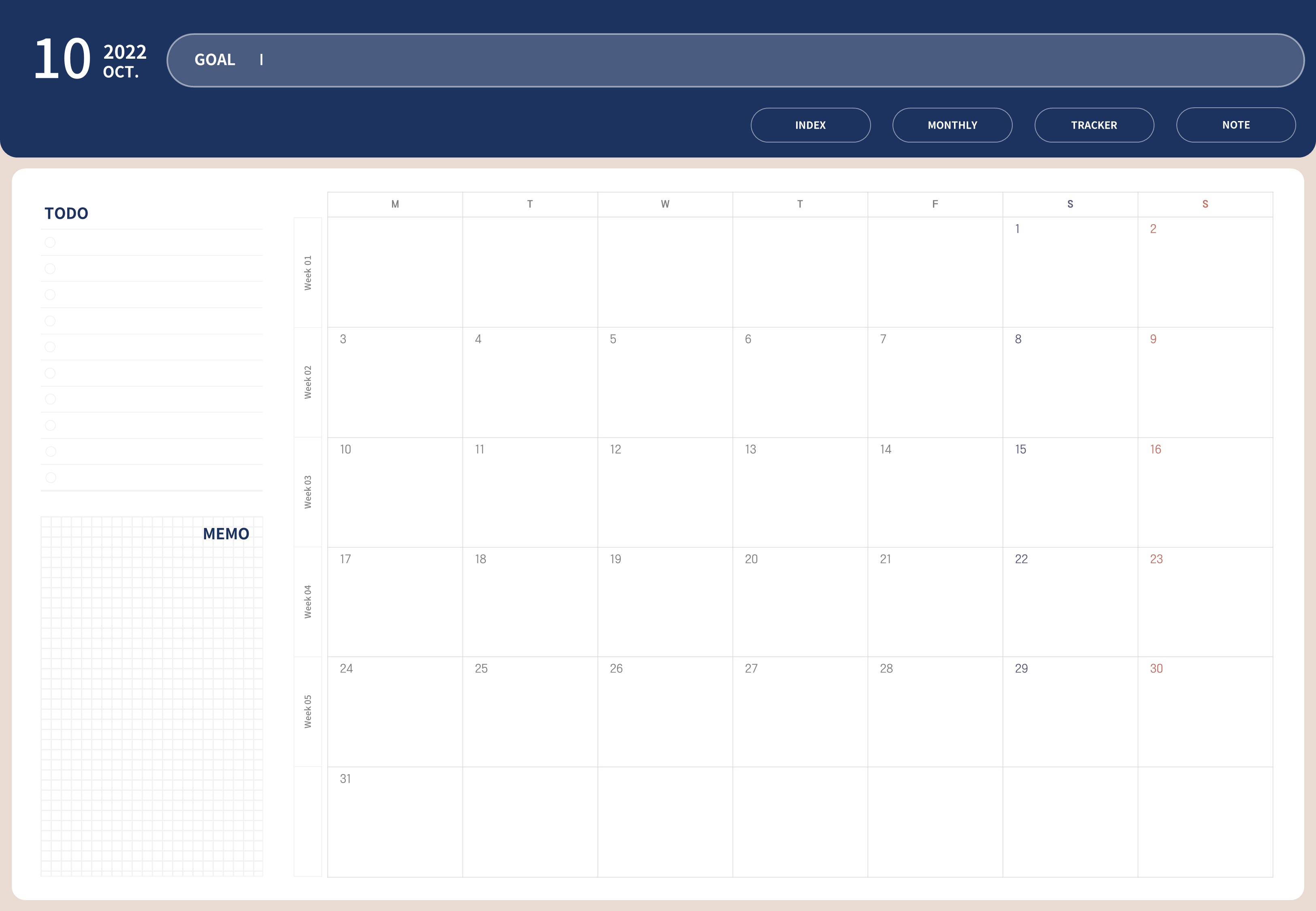Click the MEMO heading
Viewport: 1316px width, 911px height.
coord(226,534)
